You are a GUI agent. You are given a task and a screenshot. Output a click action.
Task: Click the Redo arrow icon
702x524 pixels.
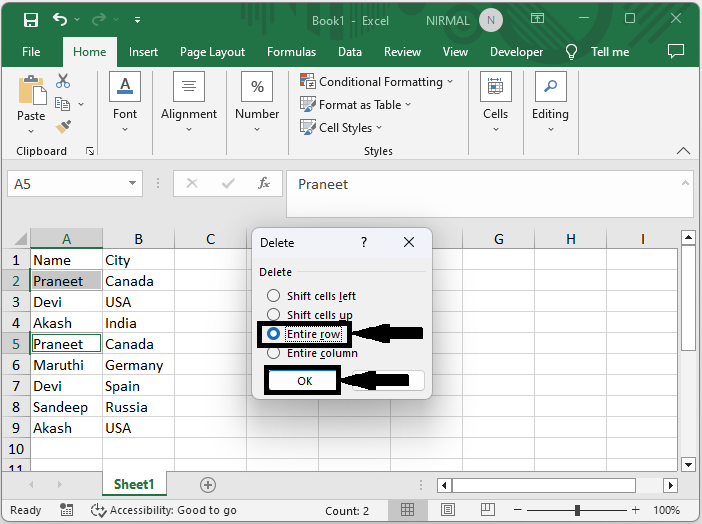98,19
